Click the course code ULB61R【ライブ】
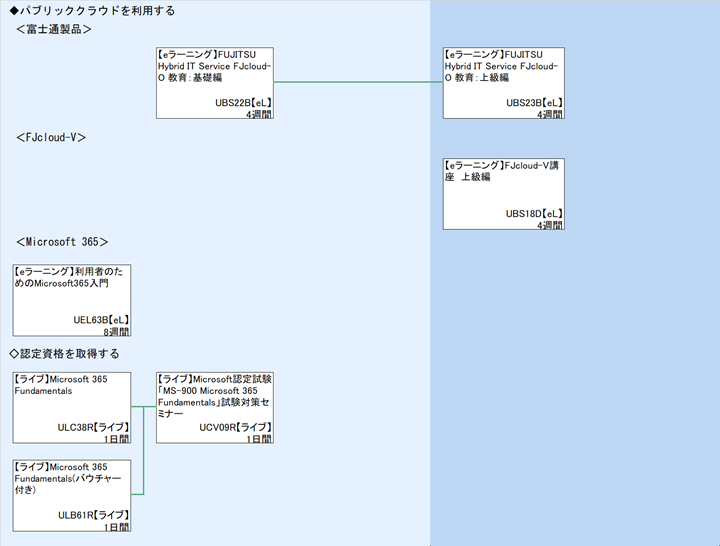This screenshot has width=720, height=546. pos(93,515)
